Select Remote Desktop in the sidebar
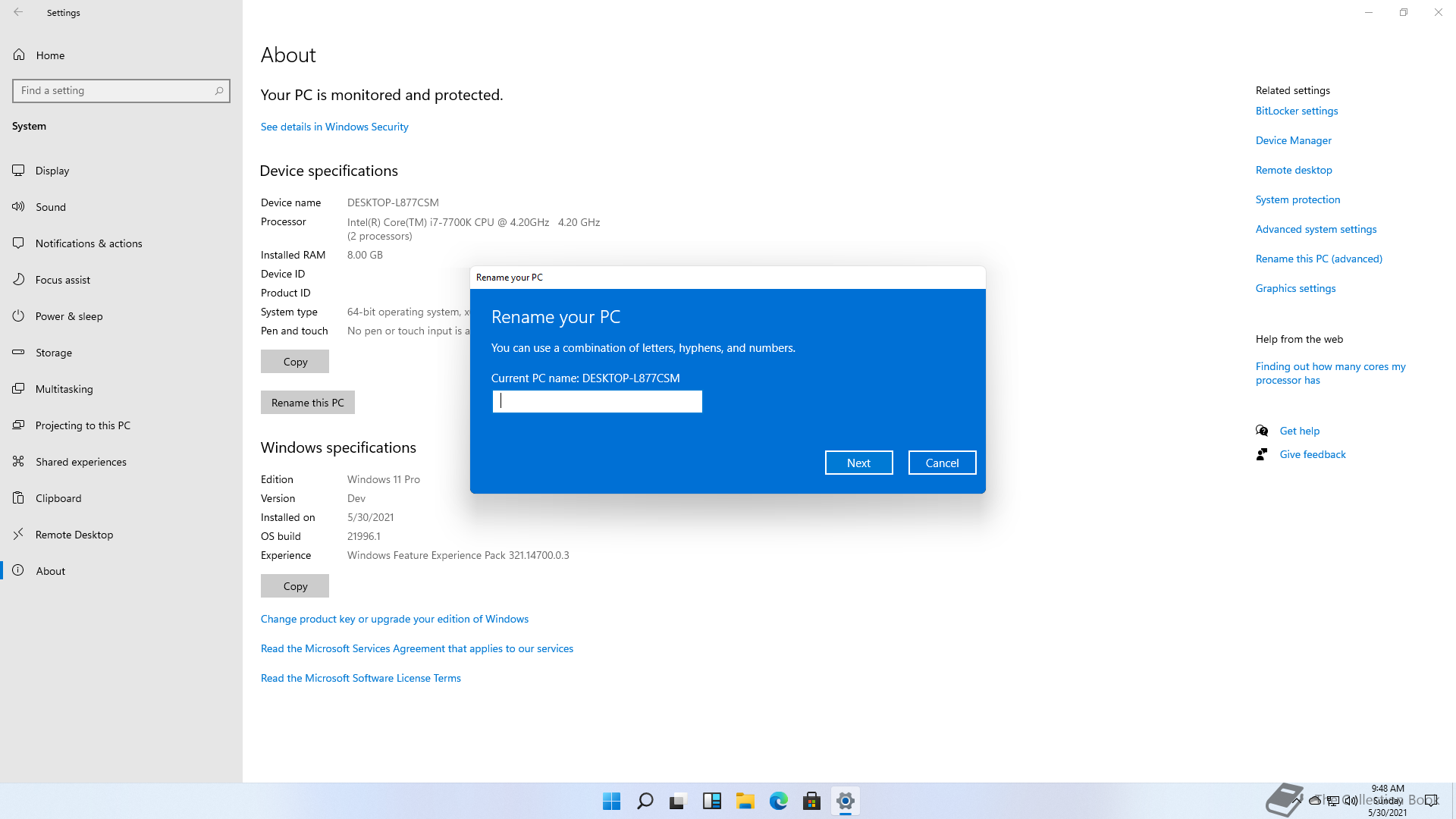The image size is (1456, 819). click(121, 535)
